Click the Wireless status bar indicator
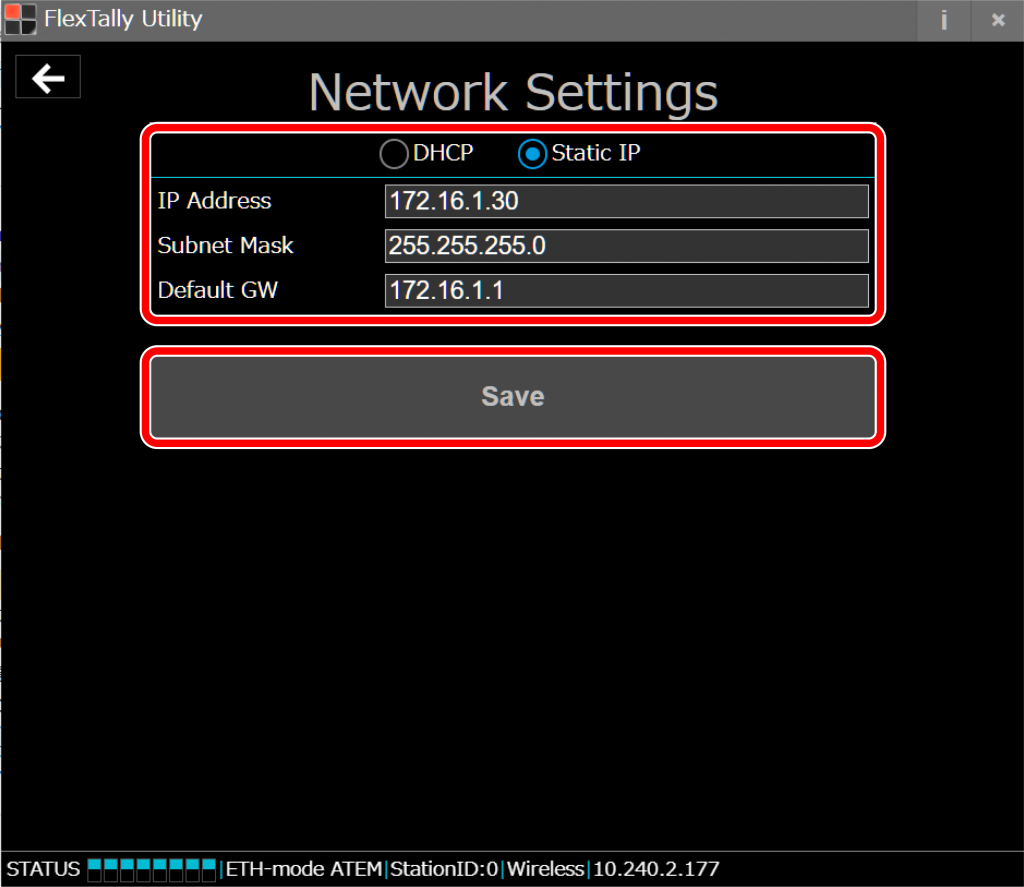The height and width of the screenshot is (887, 1024). point(545,869)
